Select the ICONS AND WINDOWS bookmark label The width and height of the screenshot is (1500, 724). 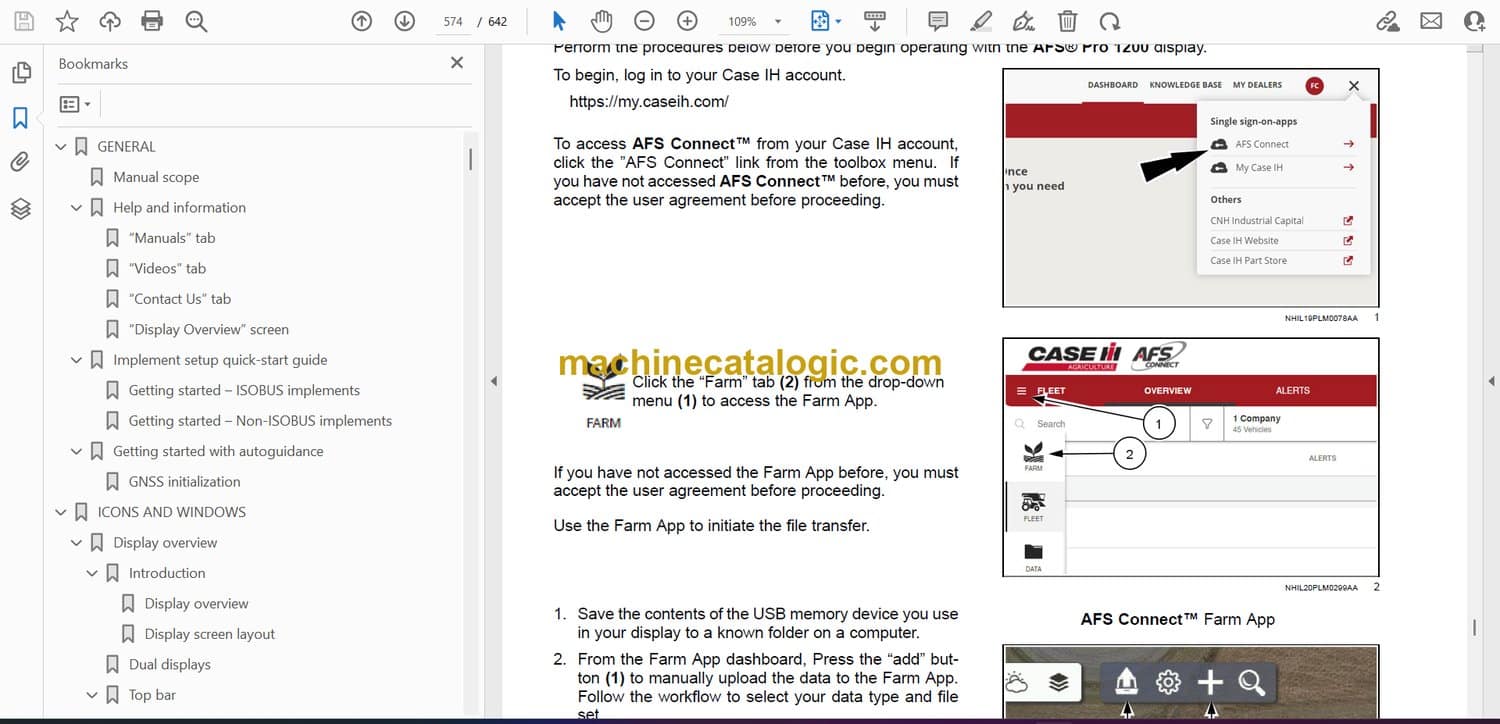171,512
